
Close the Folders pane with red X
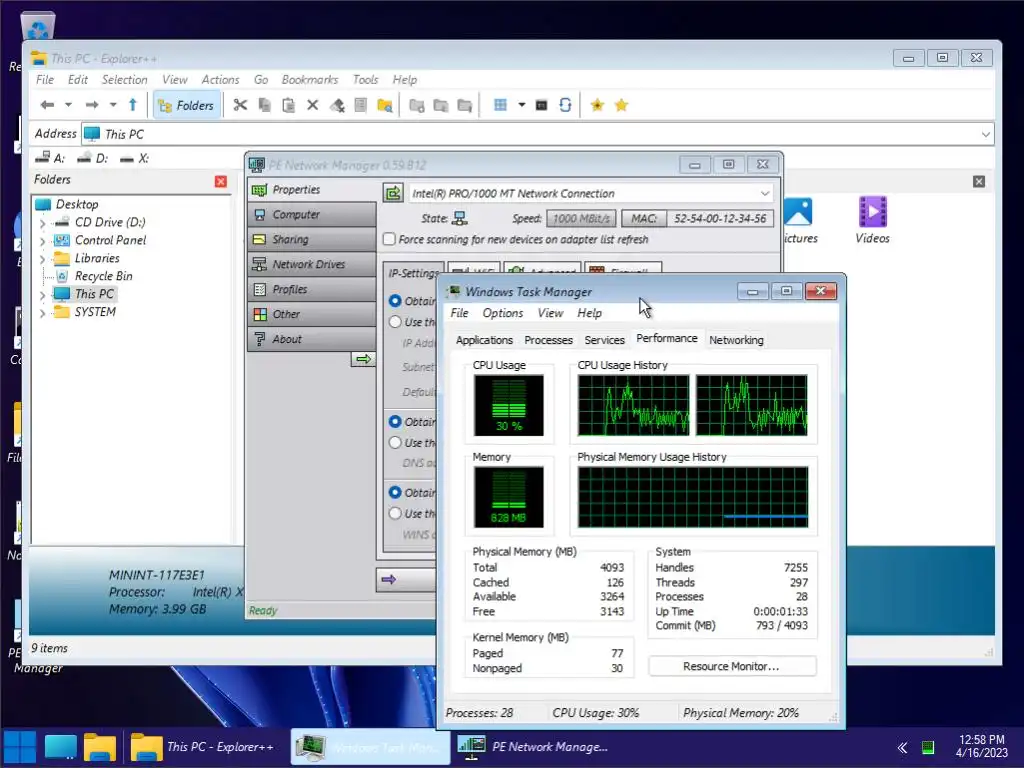[x=221, y=181]
